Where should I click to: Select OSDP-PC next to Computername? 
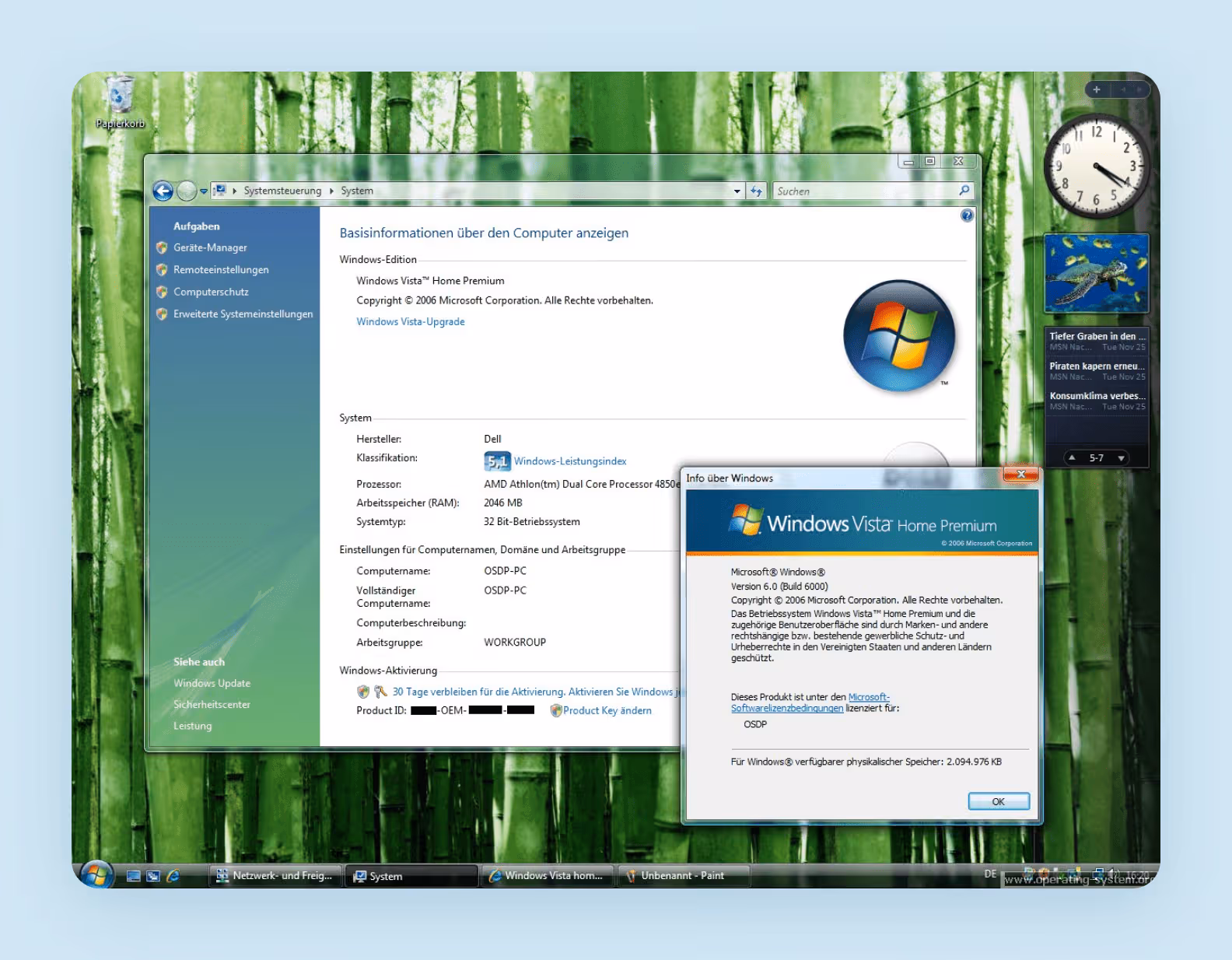[505, 571]
